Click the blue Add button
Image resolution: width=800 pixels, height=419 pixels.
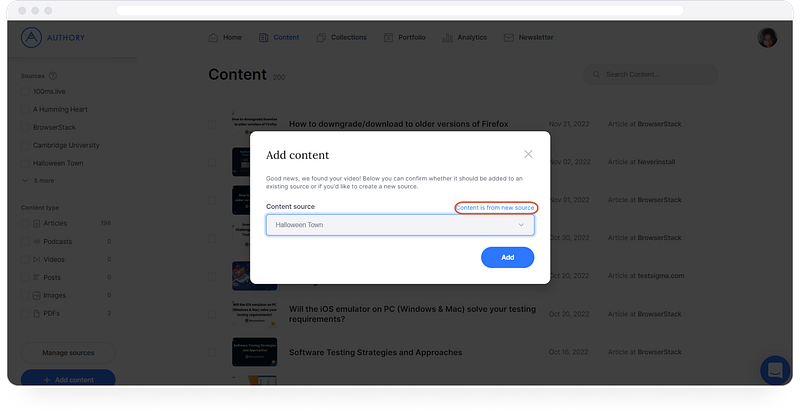(507, 257)
